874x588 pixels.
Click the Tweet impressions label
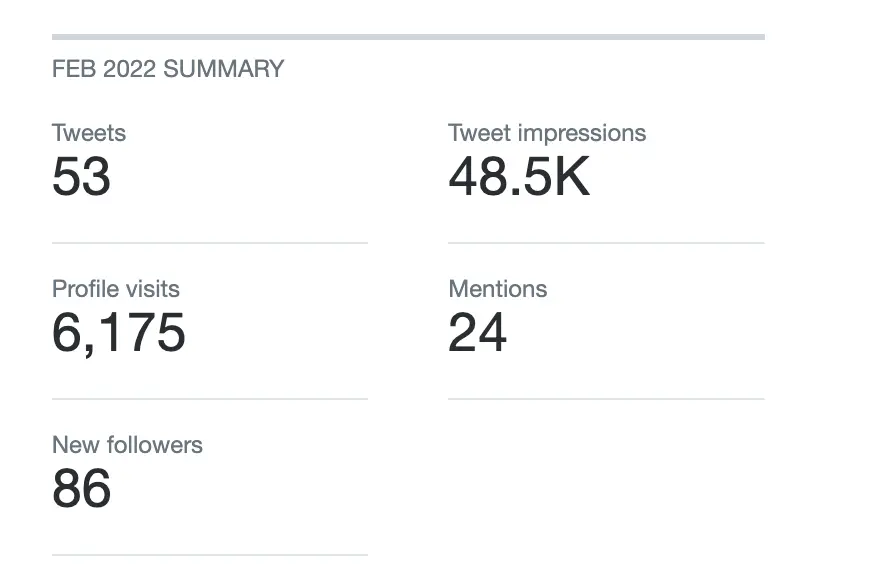tap(547, 133)
